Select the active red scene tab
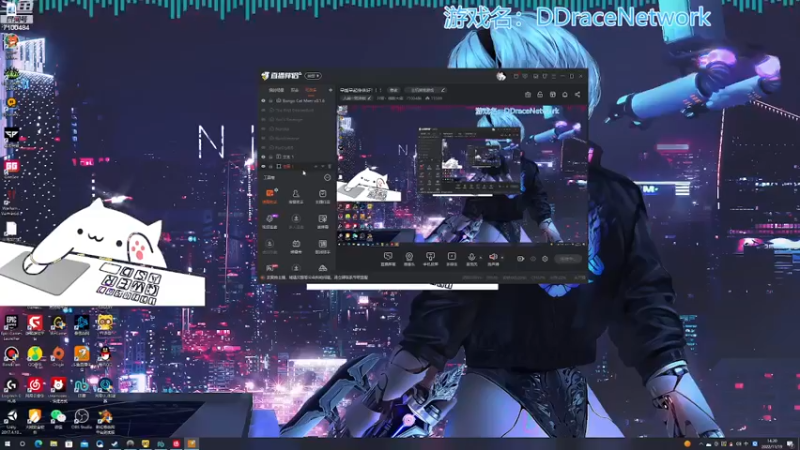Screen dimensions: 800x450 click(310, 90)
